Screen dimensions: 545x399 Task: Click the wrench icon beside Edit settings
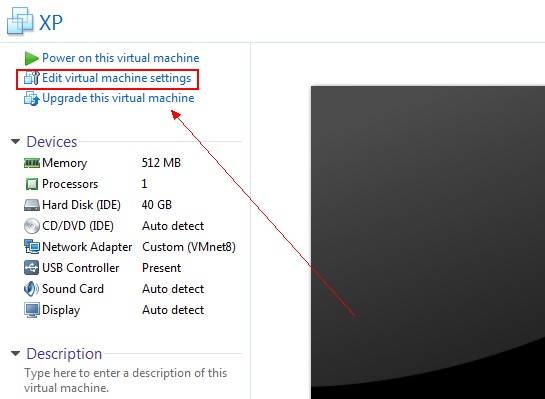click(32, 78)
